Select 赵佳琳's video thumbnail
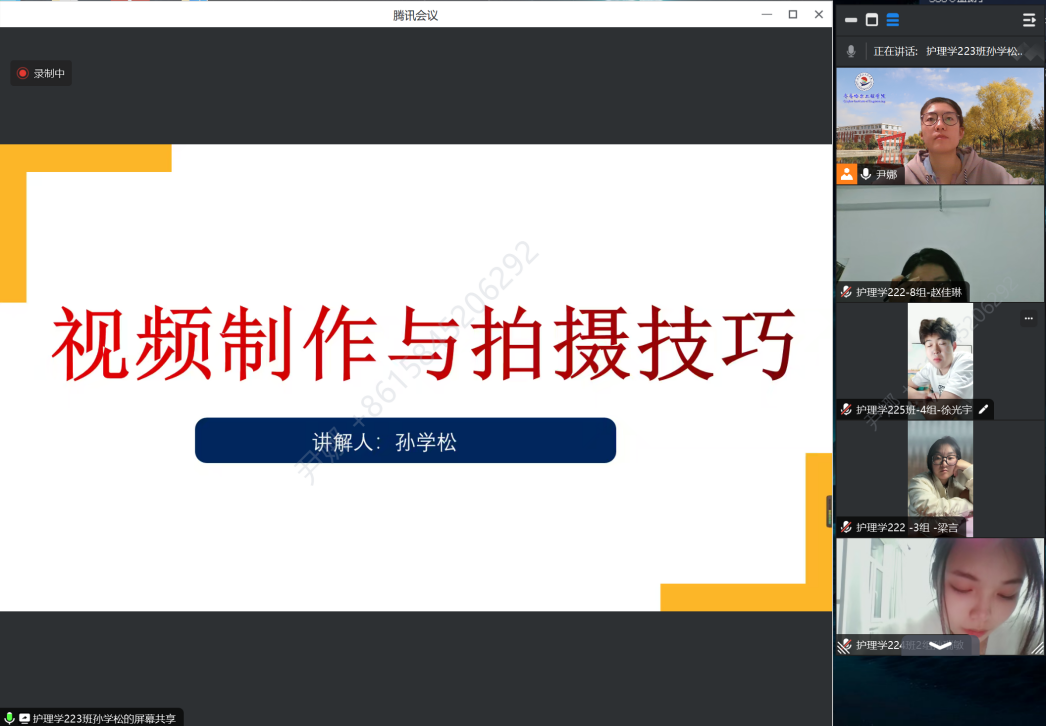 coord(940,238)
